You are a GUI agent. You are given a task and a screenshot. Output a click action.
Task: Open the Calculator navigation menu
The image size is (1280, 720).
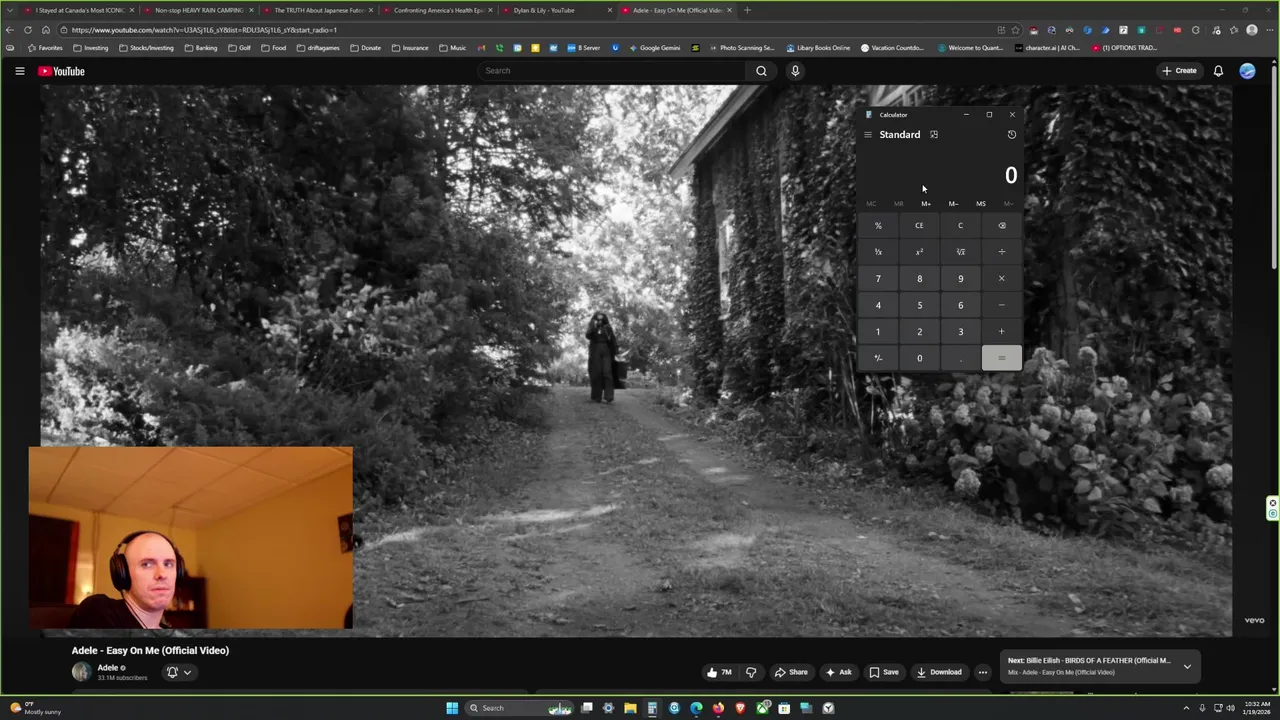(x=868, y=135)
